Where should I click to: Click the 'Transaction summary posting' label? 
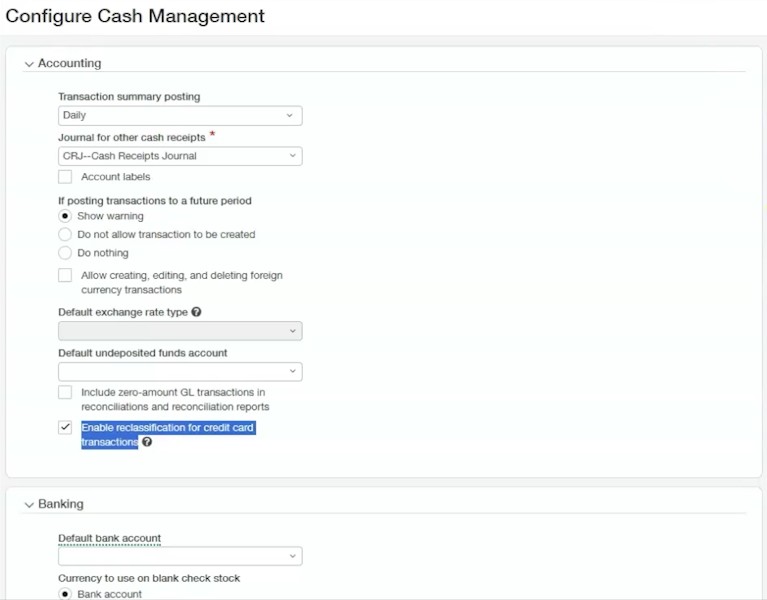(129, 96)
